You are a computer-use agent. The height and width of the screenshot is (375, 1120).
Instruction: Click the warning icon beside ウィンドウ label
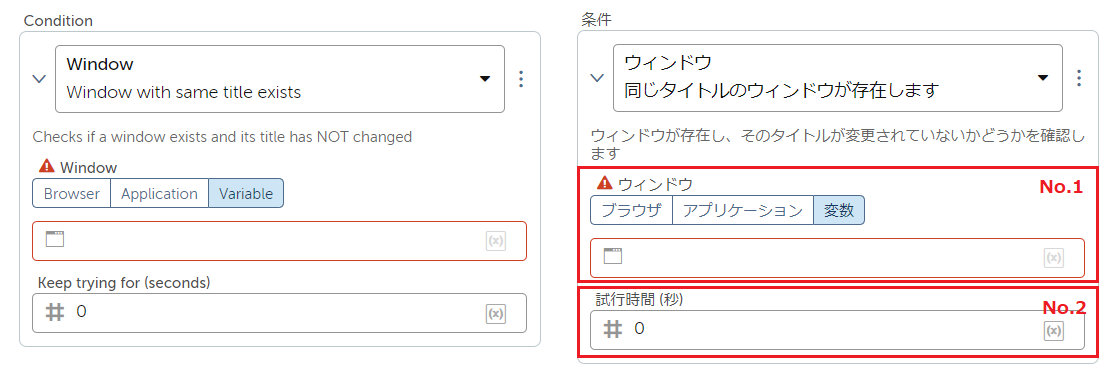604,184
